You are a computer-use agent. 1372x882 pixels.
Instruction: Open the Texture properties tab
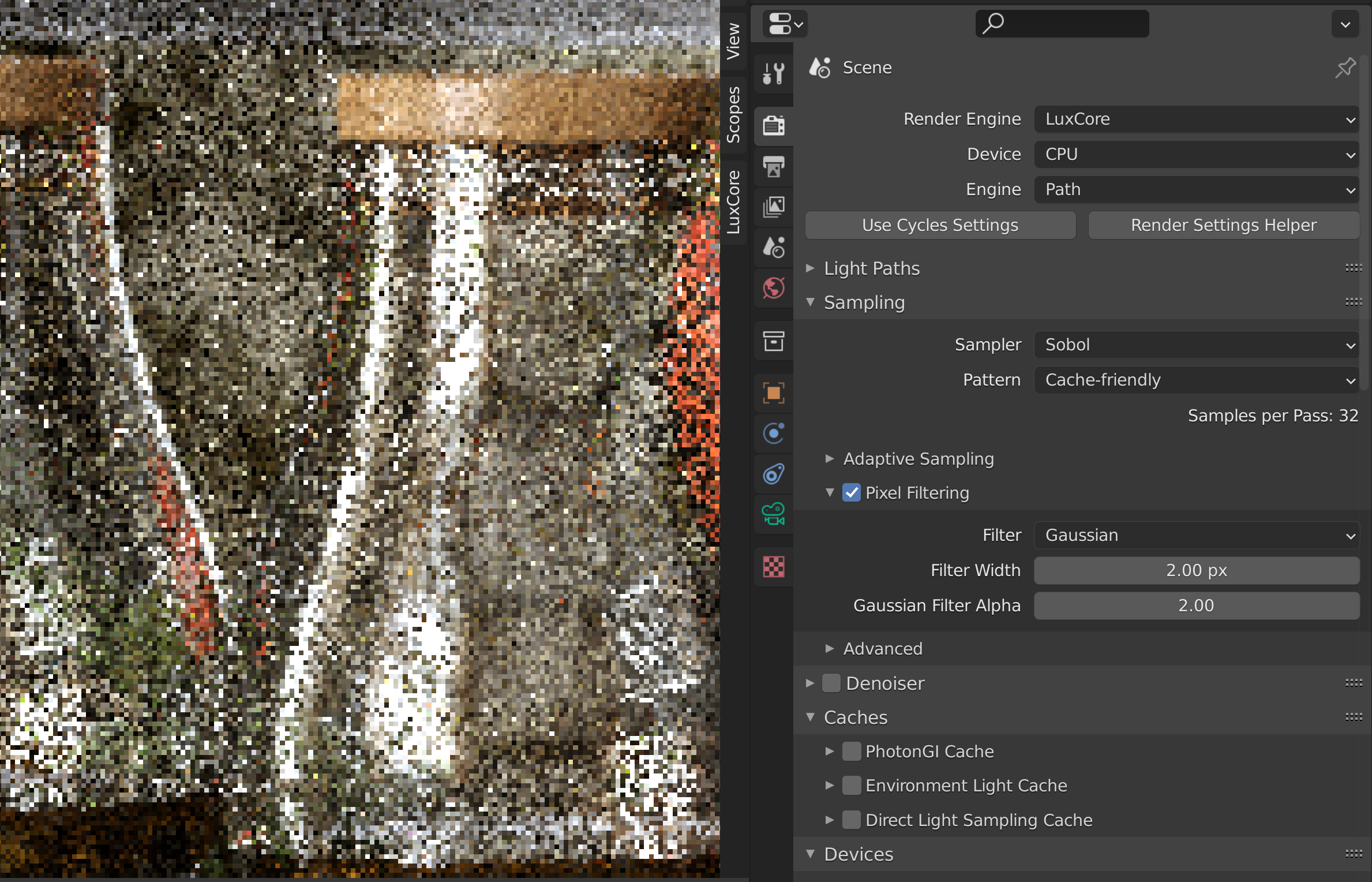[x=773, y=567]
